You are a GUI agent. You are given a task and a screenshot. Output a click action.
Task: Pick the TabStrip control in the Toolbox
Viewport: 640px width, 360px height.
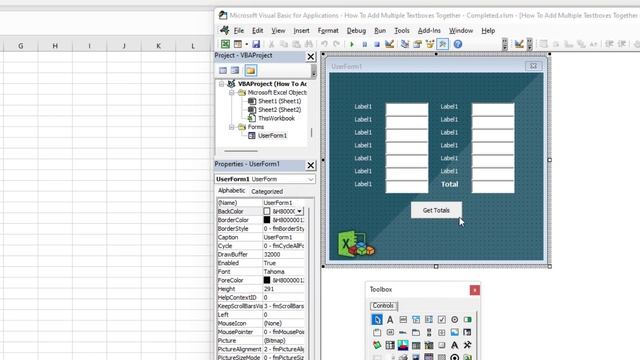[403, 333]
